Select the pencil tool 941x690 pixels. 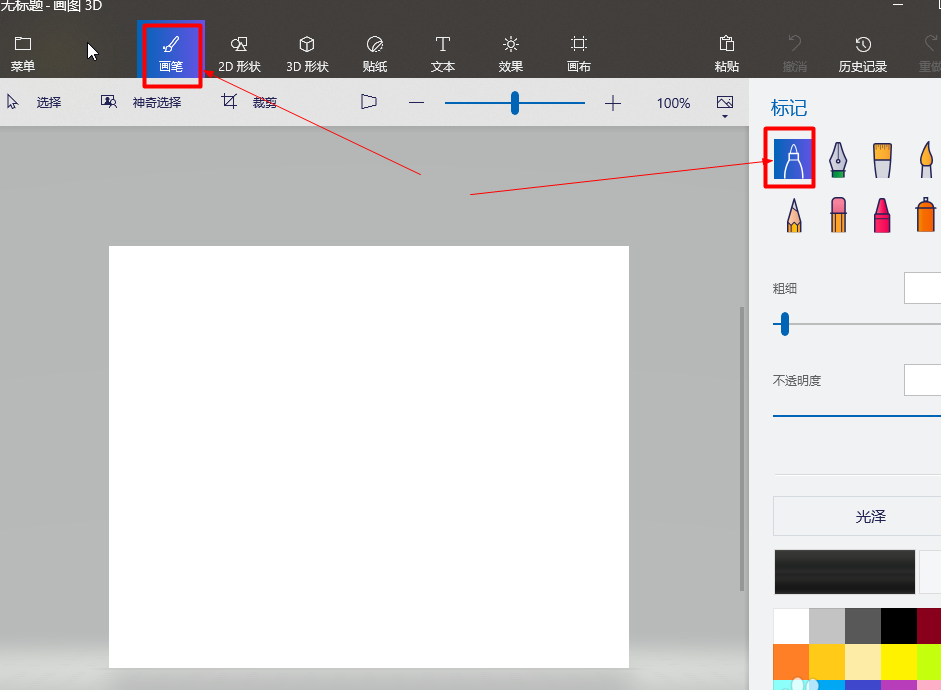pos(794,215)
